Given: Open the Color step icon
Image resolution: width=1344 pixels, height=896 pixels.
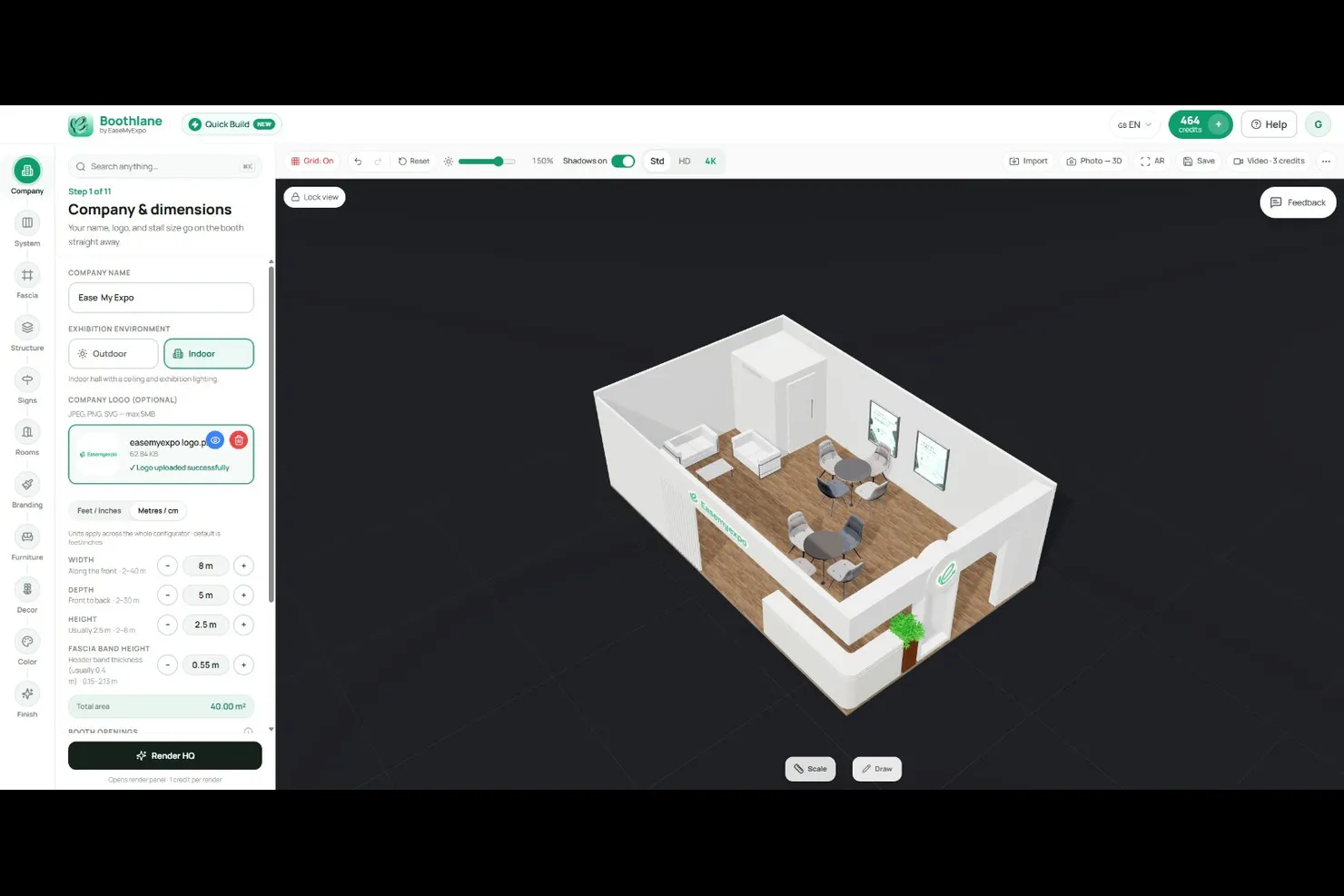Looking at the screenshot, I should pyautogui.click(x=27, y=642).
